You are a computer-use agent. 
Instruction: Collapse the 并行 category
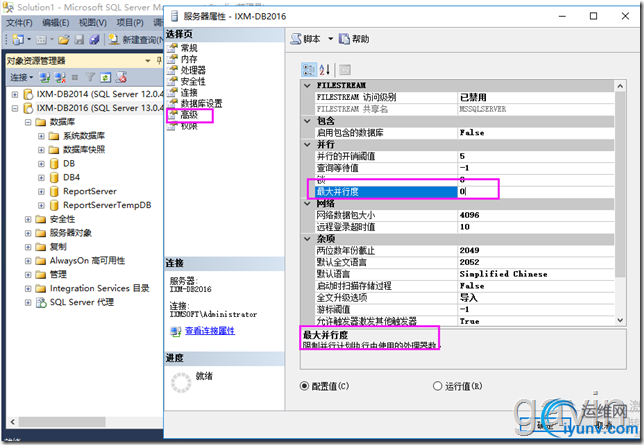[307, 145]
